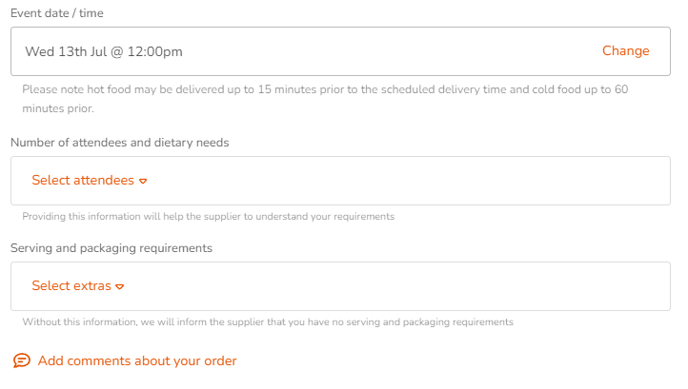Select the Serving and packaging requirements label
Image resolution: width=688 pixels, height=389 pixels.
[111, 248]
